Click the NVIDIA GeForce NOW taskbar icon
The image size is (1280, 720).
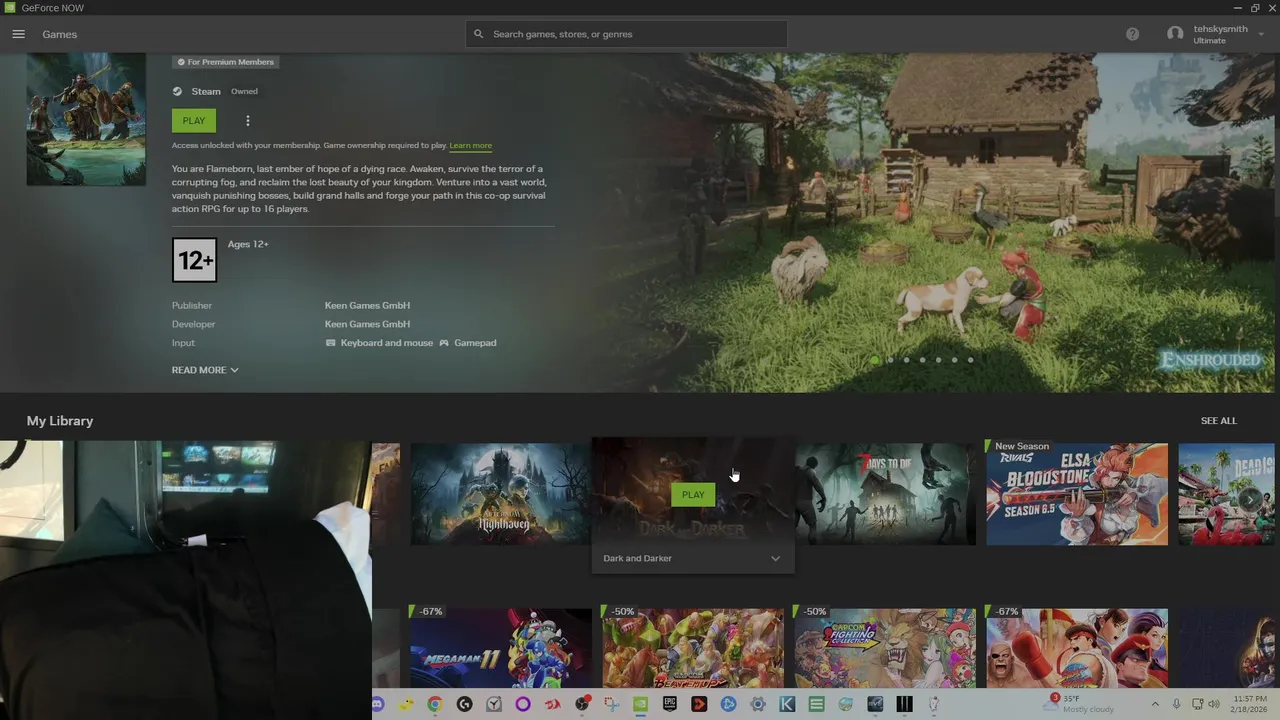click(x=641, y=704)
